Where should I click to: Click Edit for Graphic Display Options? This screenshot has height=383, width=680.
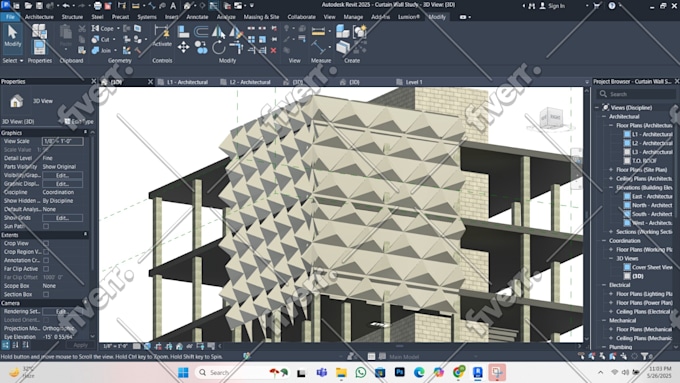[62, 184]
